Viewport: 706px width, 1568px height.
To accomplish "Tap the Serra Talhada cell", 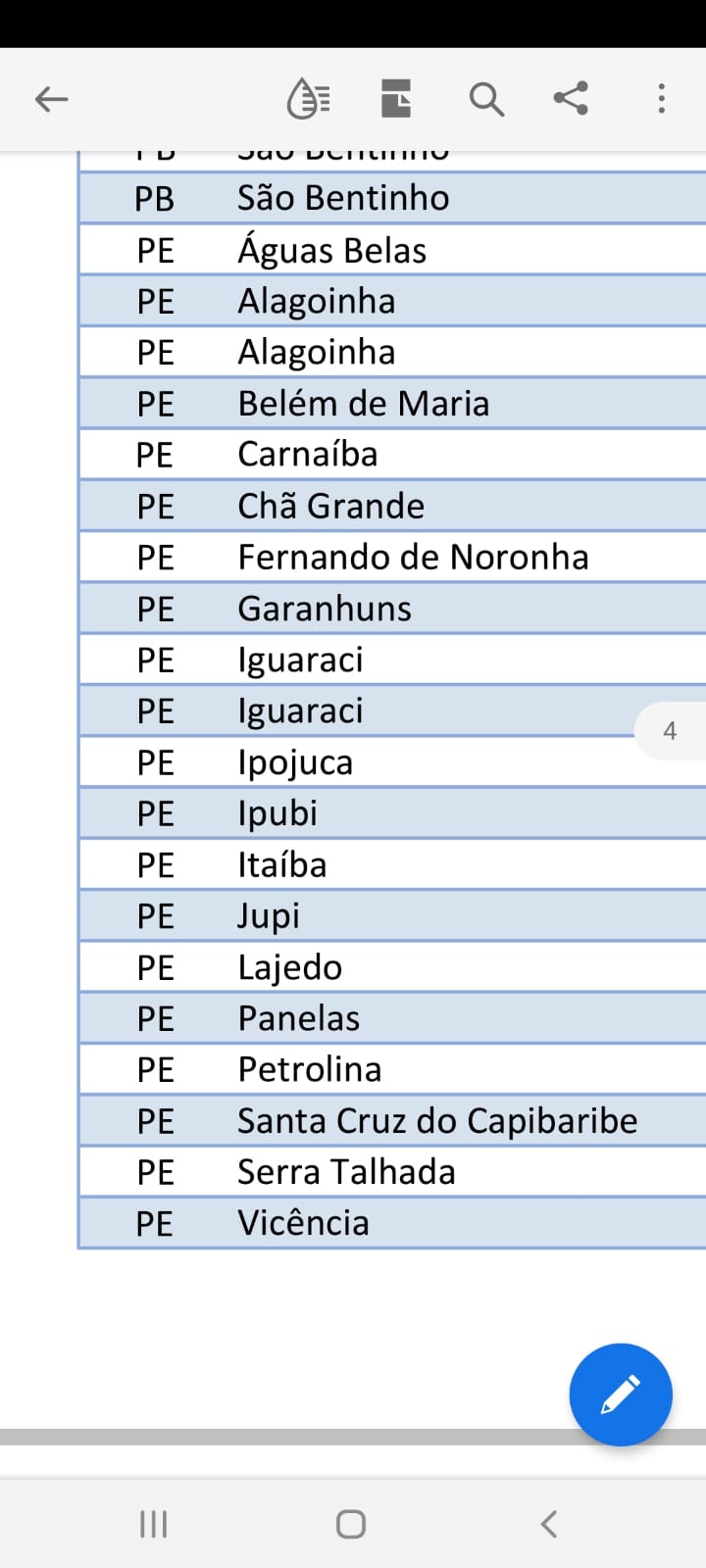I will pyautogui.click(x=347, y=1172).
